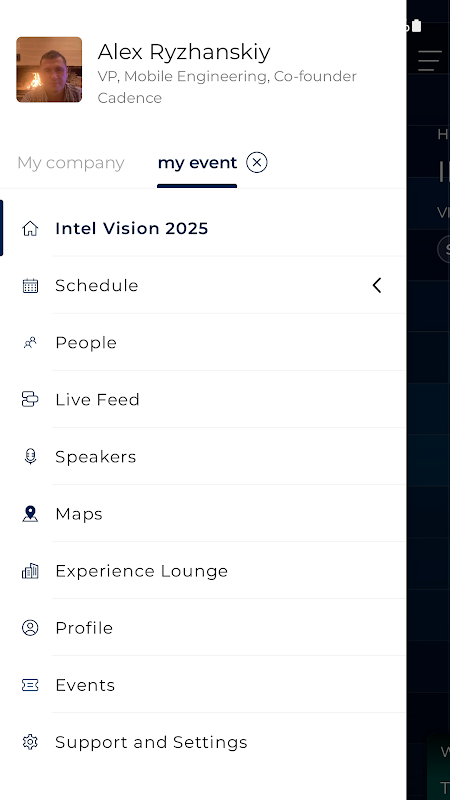The width and height of the screenshot is (450, 800).
Task: Tap the microphone icon for Speakers
Action: pyautogui.click(x=30, y=457)
